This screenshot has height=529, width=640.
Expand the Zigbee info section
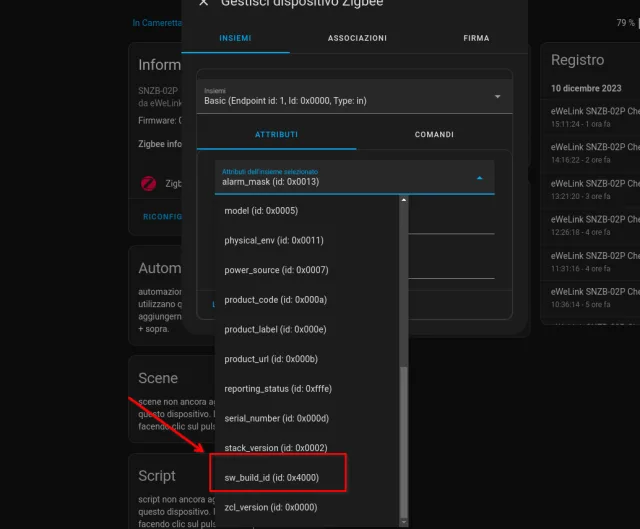160,144
